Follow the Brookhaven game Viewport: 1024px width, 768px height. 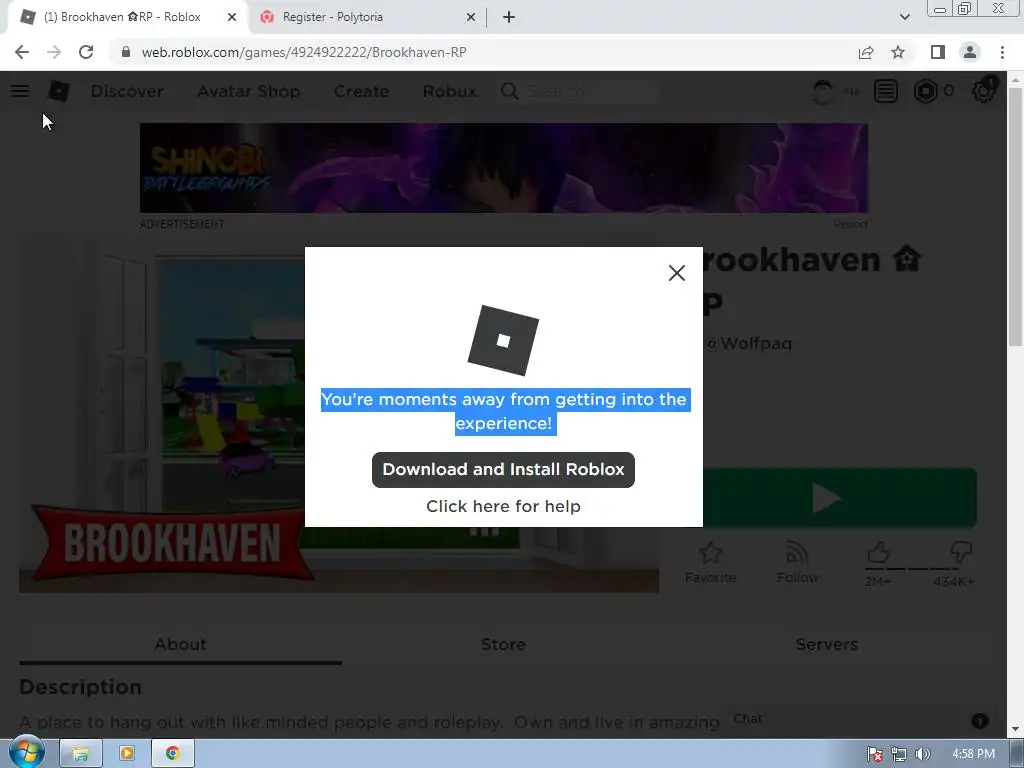point(797,563)
